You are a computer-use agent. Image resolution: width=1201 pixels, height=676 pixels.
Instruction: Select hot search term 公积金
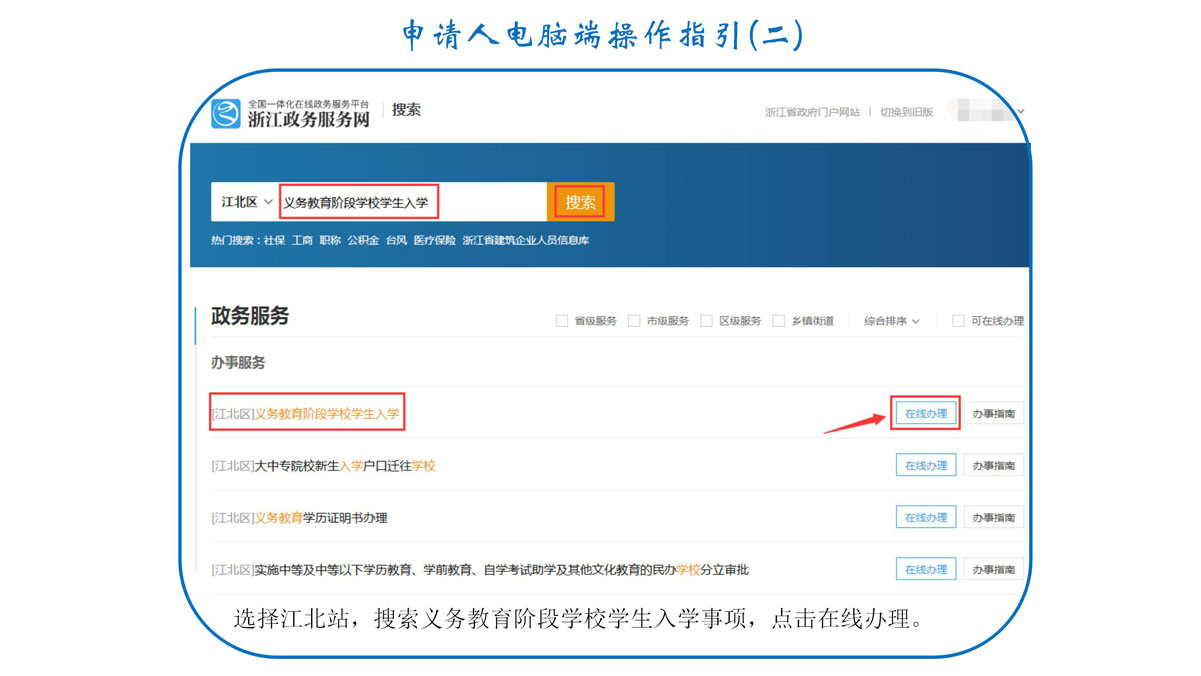coord(363,241)
